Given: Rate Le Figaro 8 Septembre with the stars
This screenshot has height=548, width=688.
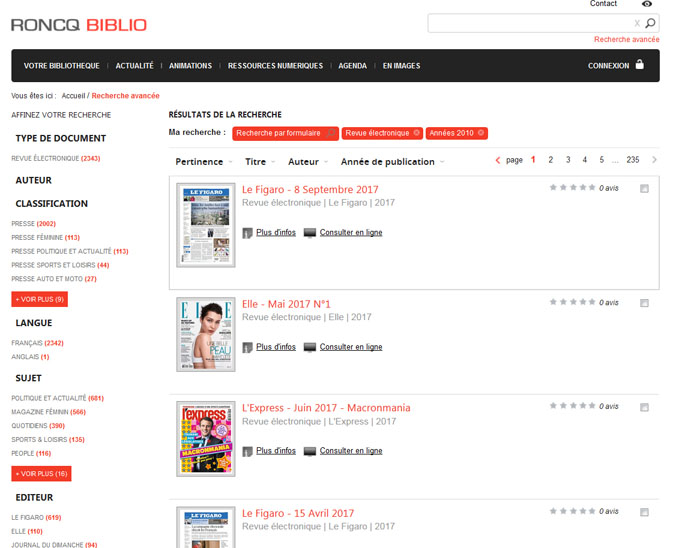Looking at the screenshot, I should (x=573, y=187).
